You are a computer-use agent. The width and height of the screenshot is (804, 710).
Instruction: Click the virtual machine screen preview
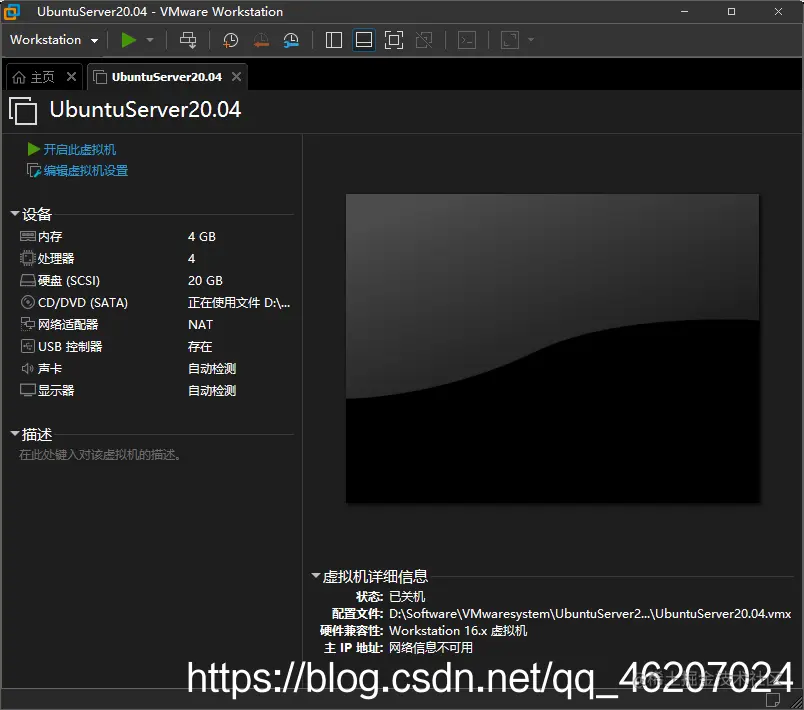552,348
